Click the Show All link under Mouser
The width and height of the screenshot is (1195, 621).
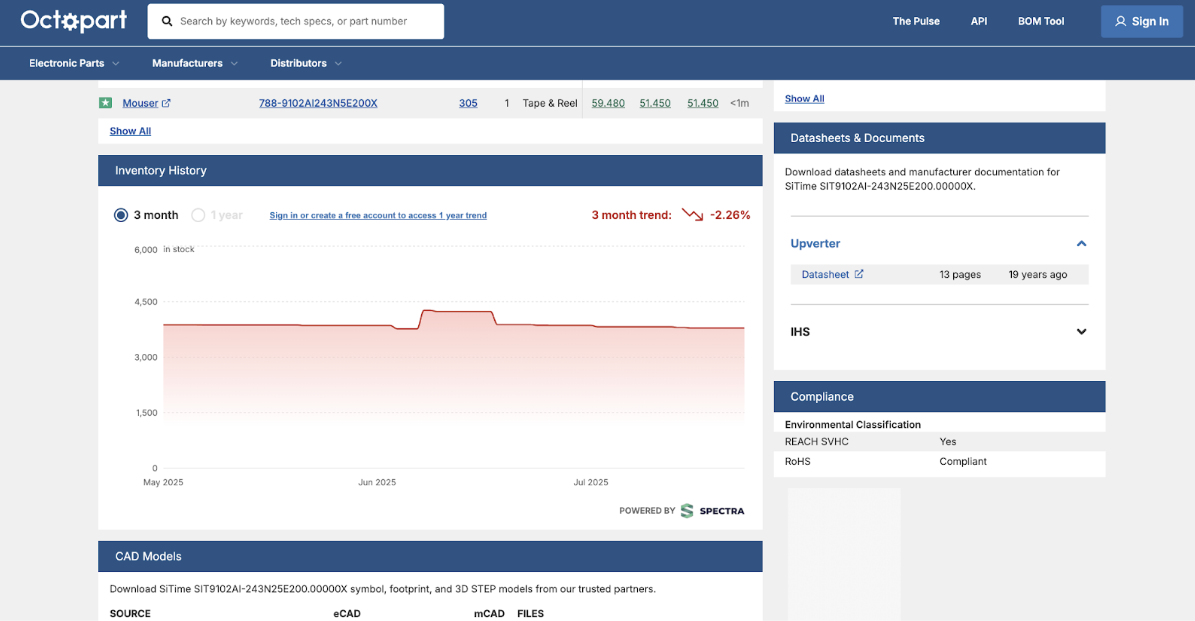130,131
